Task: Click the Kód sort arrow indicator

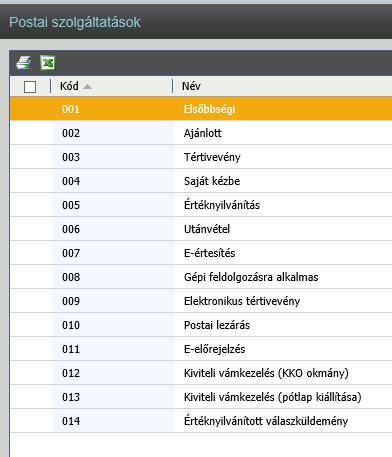Action: (87, 87)
